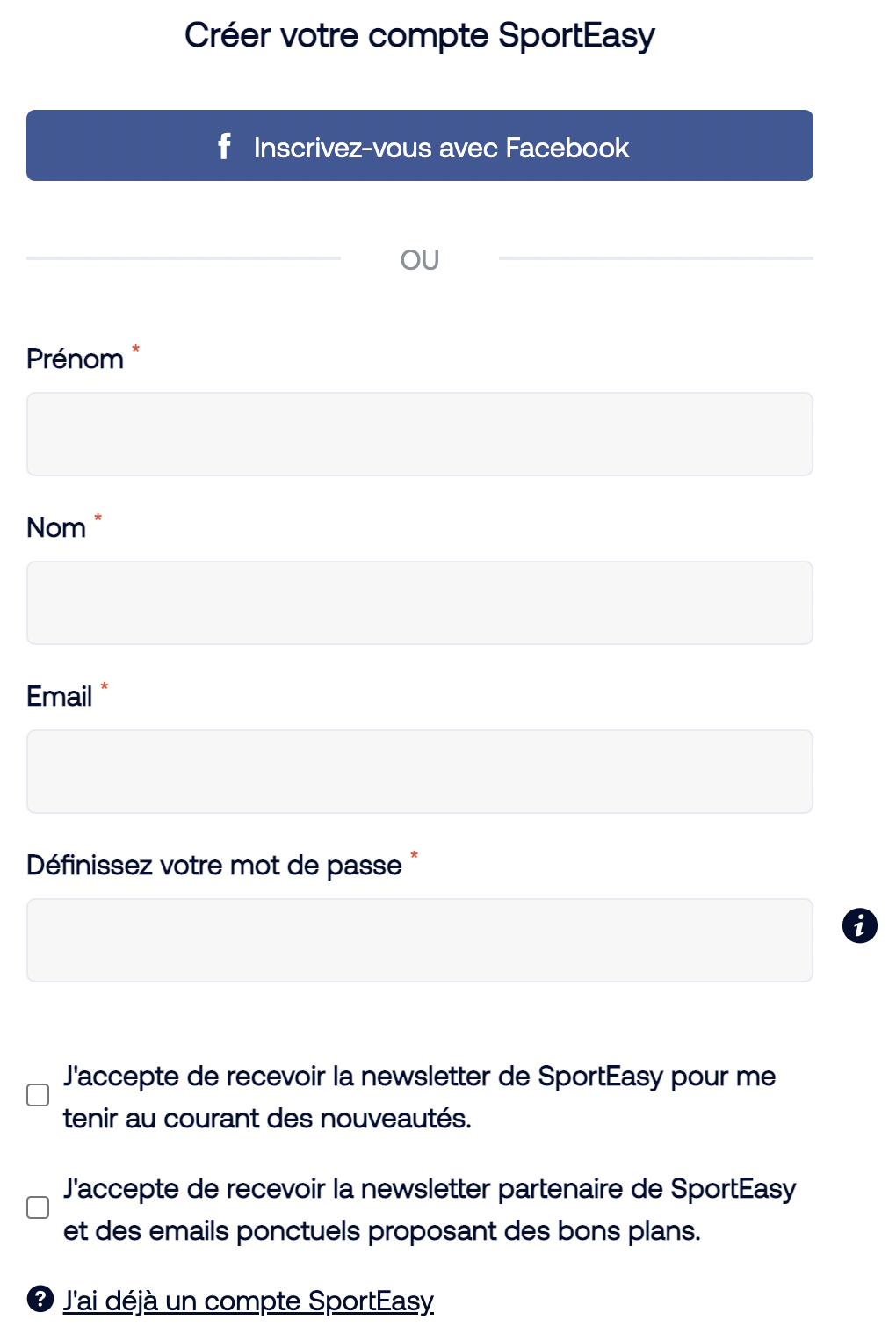
Task: Open the "J'ai déjà un compte SportEasy" link
Action: tap(249, 1301)
